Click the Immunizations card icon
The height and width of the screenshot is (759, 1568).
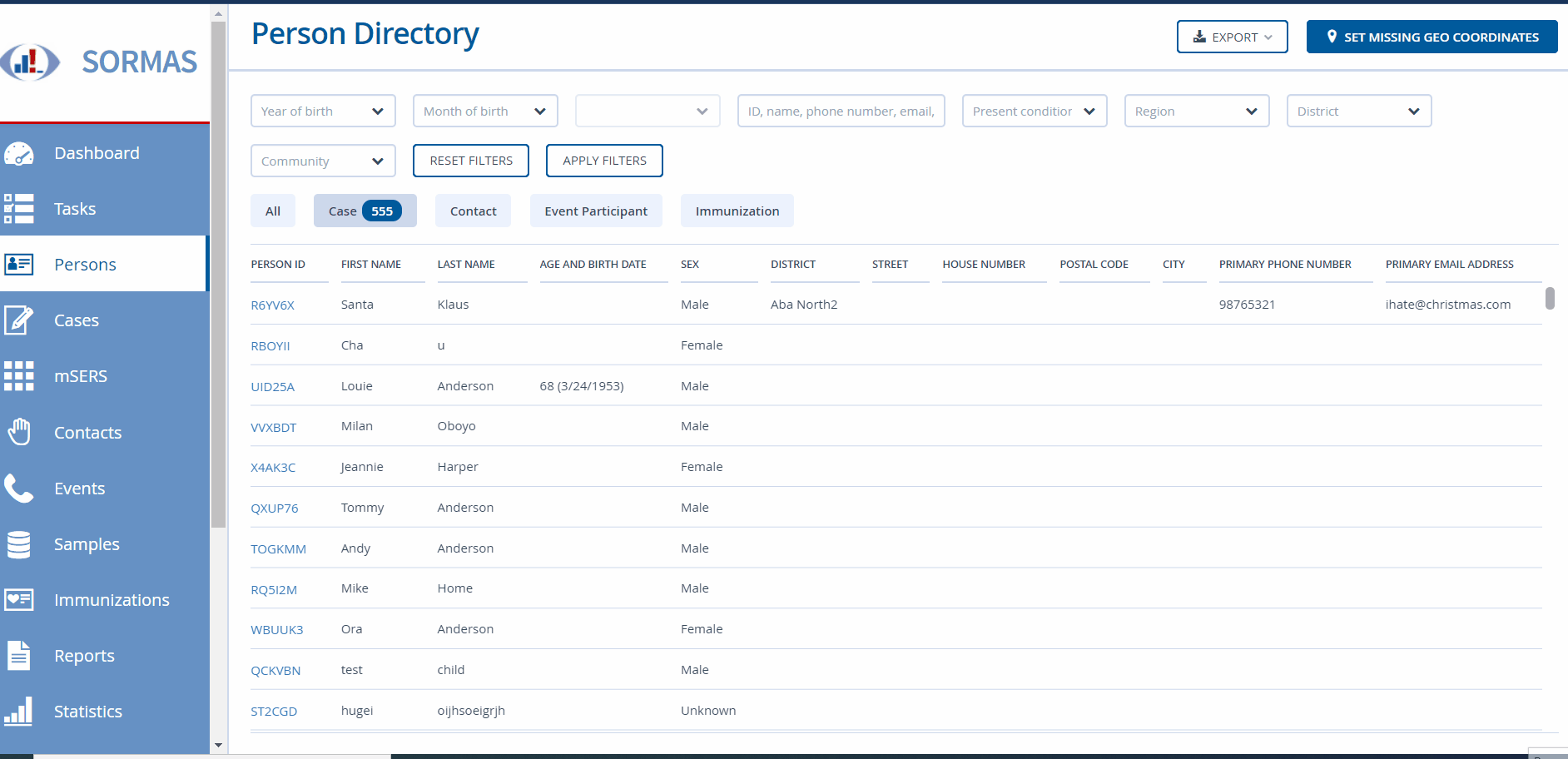[18, 600]
